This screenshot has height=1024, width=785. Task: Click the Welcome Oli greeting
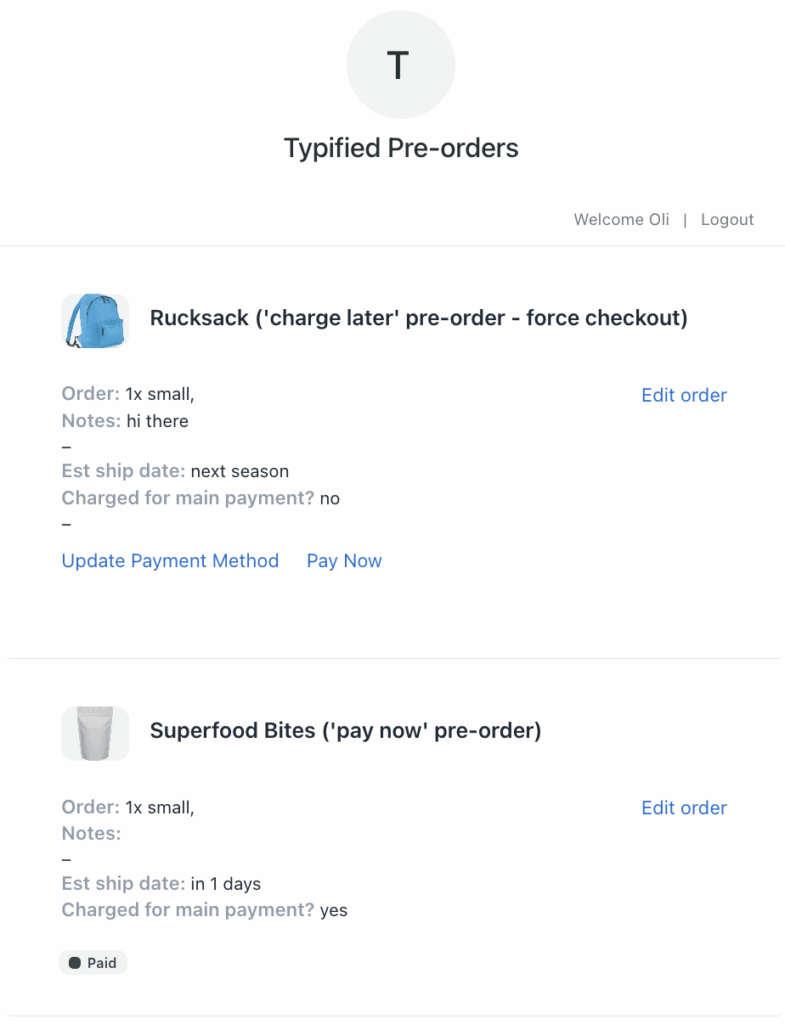621,220
